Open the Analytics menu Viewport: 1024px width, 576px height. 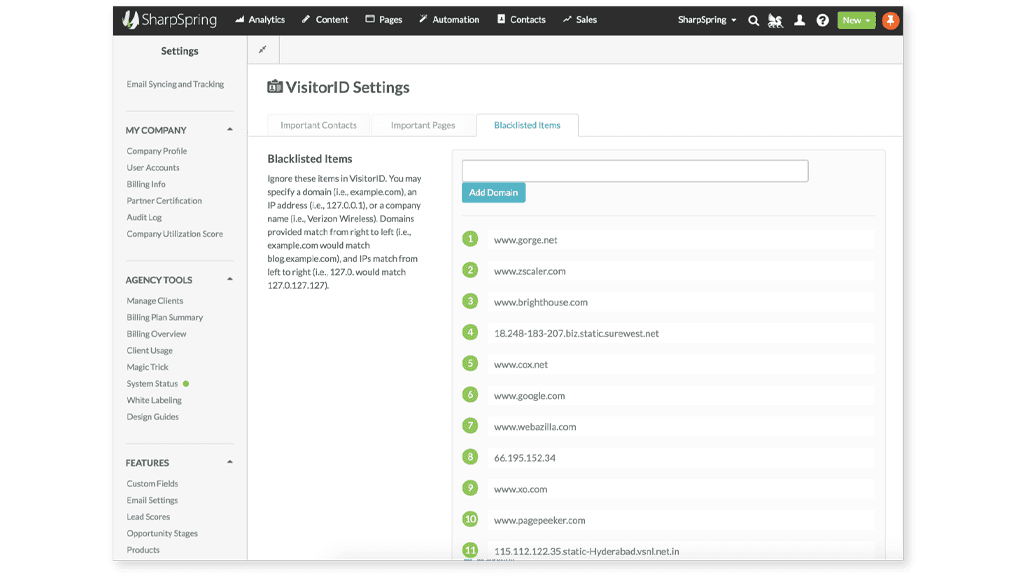tap(260, 20)
